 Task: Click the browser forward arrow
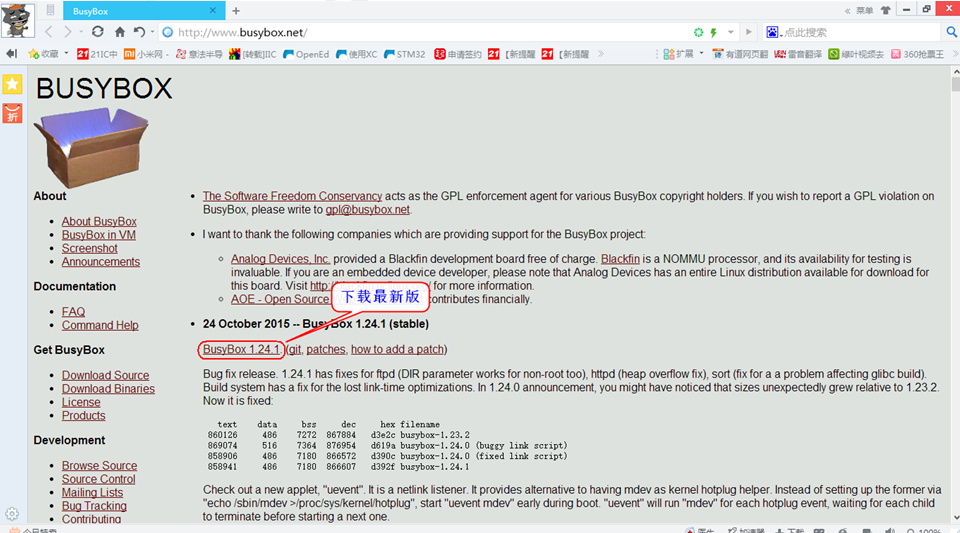(68, 32)
